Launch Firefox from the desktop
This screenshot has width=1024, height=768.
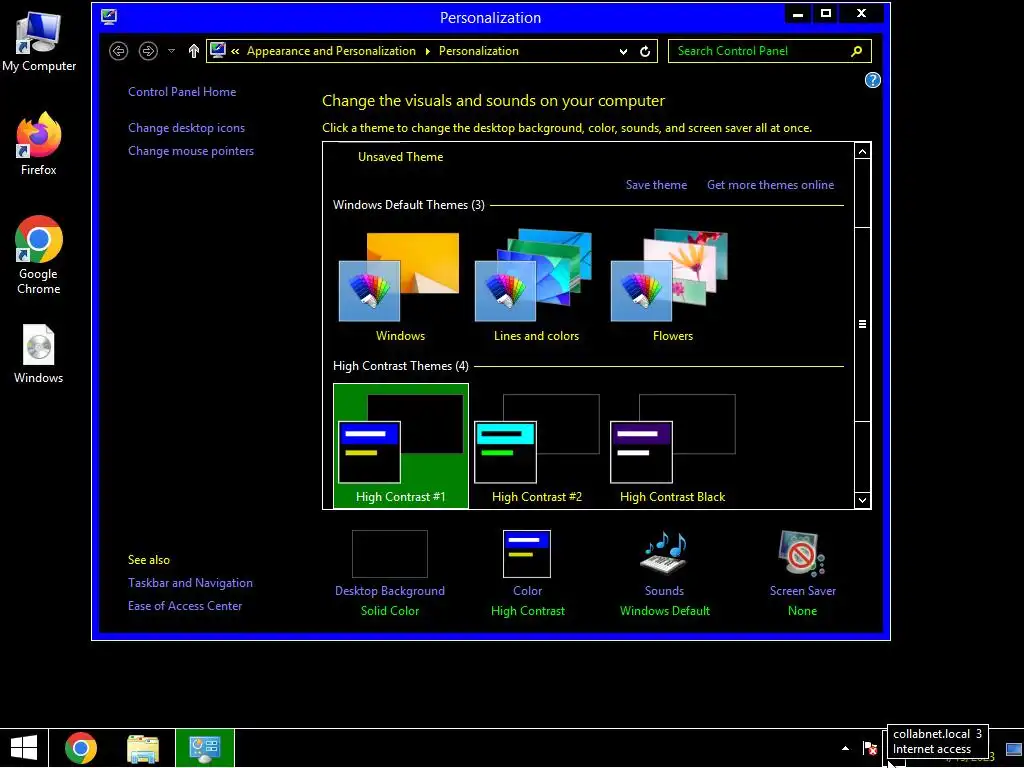click(39, 144)
